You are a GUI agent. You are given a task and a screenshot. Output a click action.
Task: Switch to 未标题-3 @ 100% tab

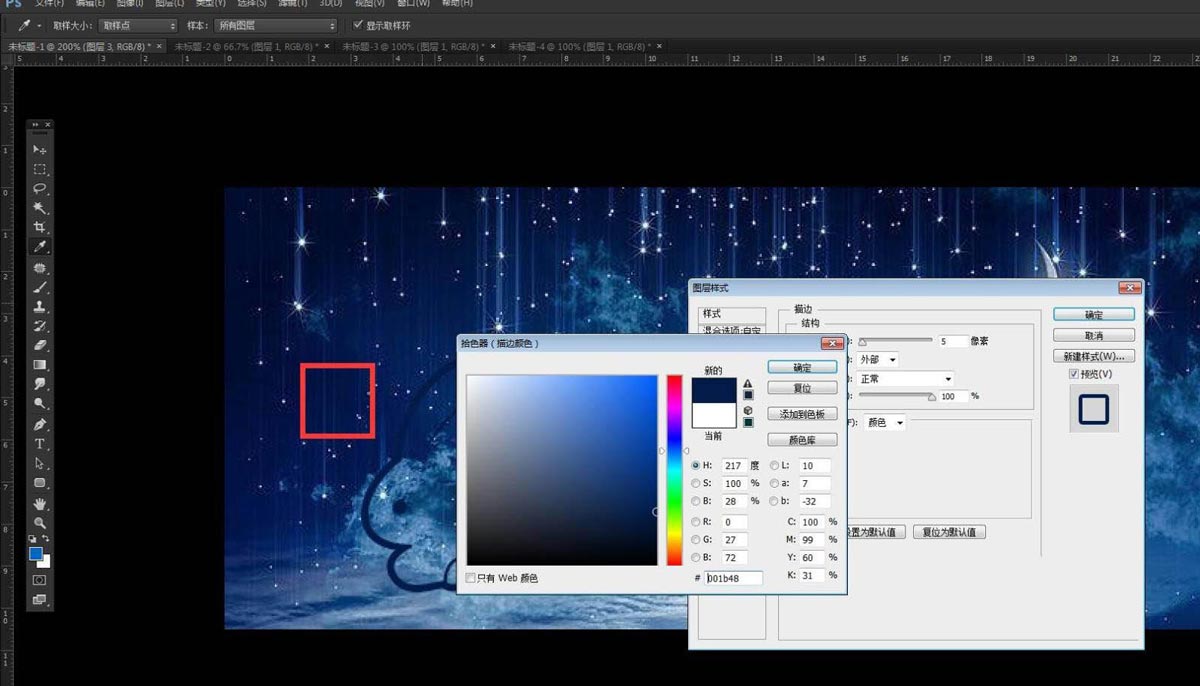[415, 46]
